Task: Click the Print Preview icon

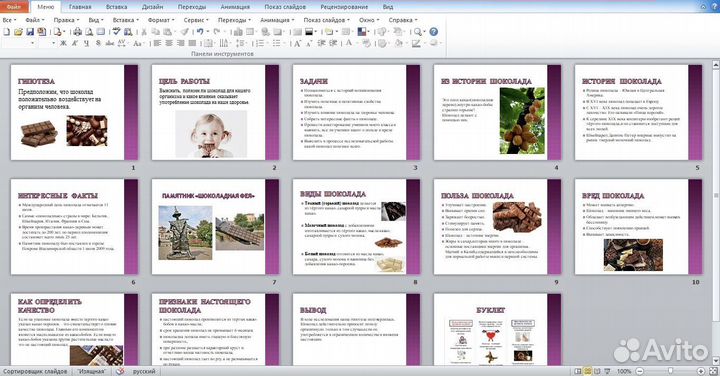Action: tap(89, 32)
